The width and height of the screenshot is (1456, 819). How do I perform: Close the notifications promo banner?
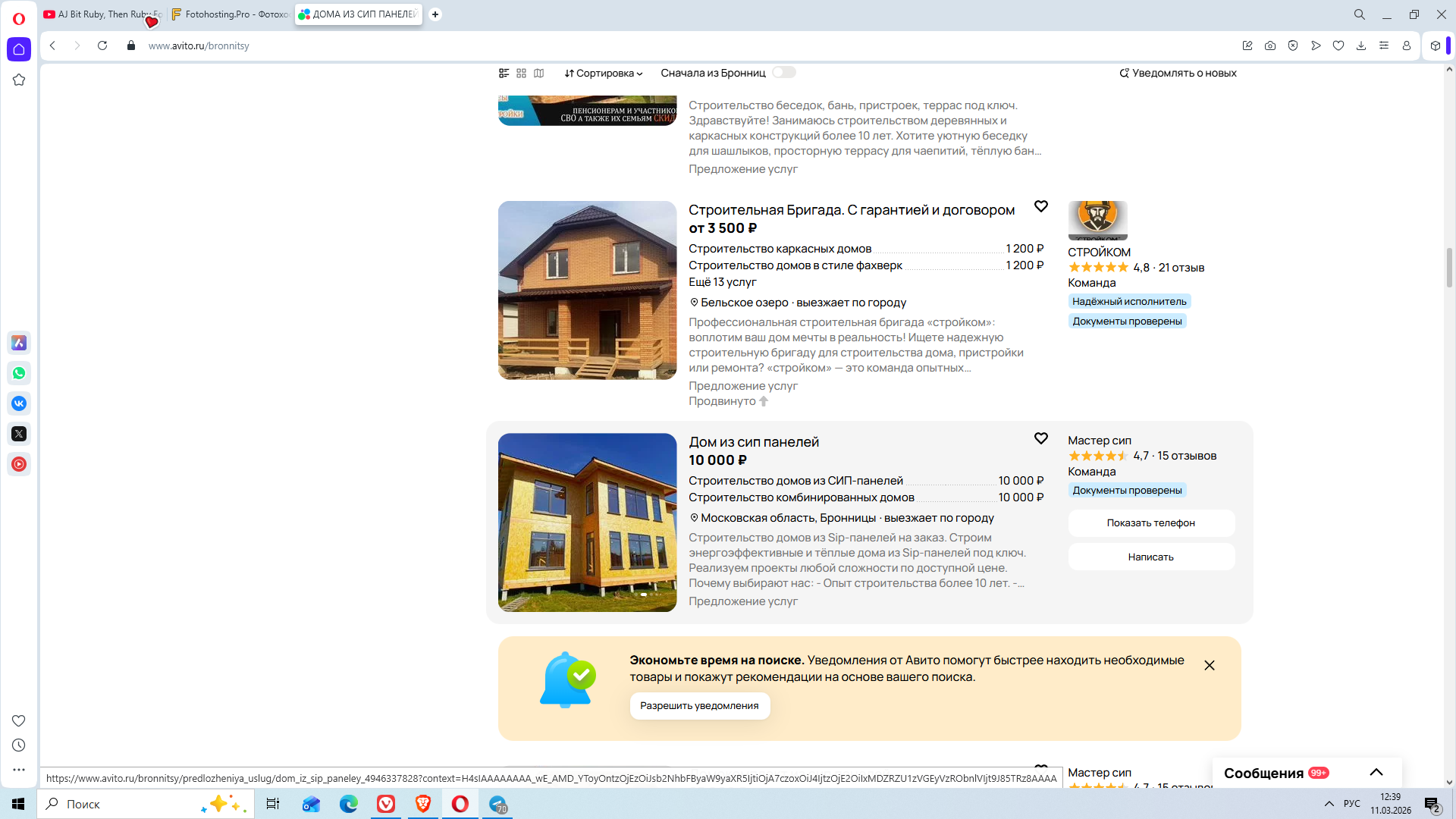pyautogui.click(x=1210, y=666)
